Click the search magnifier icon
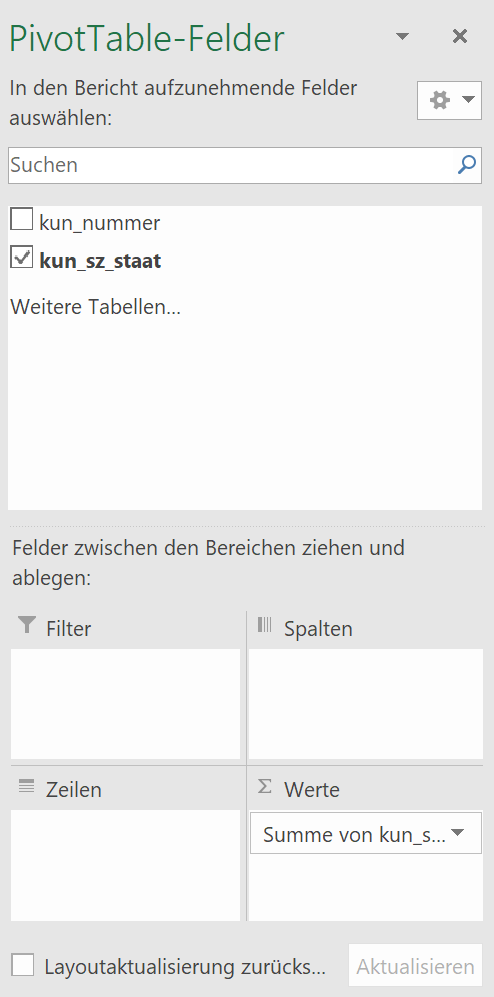 coord(467,165)
